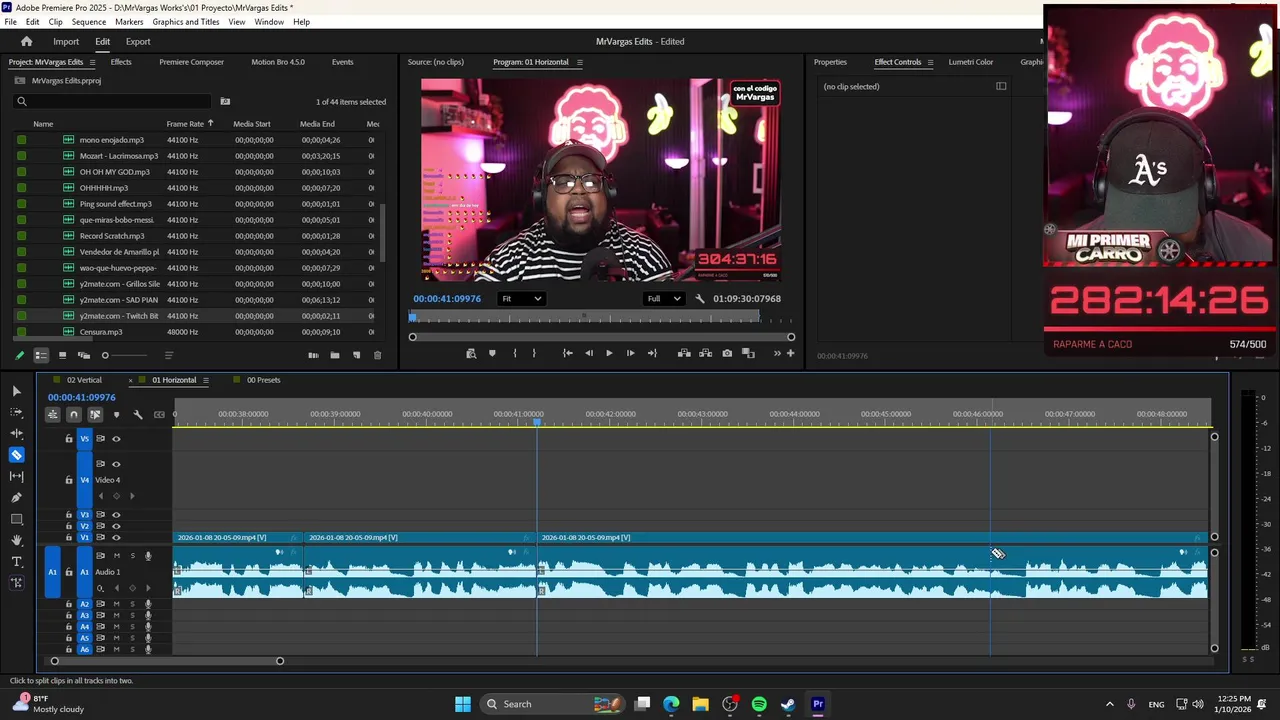Open the Sequence menu

click(x=89, y=21)
